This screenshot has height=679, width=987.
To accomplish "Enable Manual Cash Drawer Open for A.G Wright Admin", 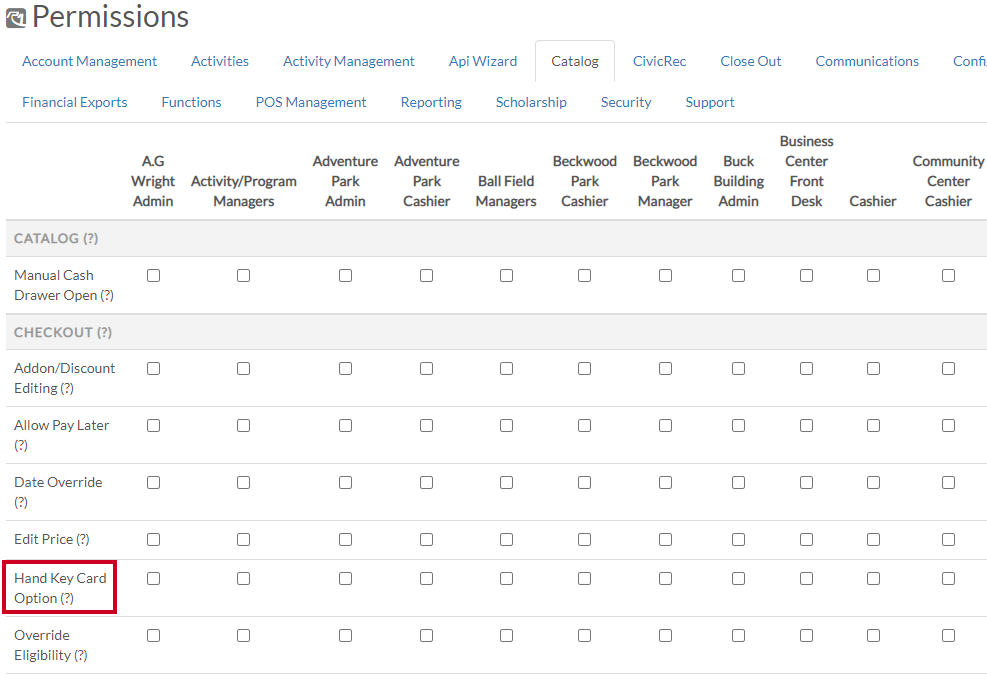I will pos(153,276).
